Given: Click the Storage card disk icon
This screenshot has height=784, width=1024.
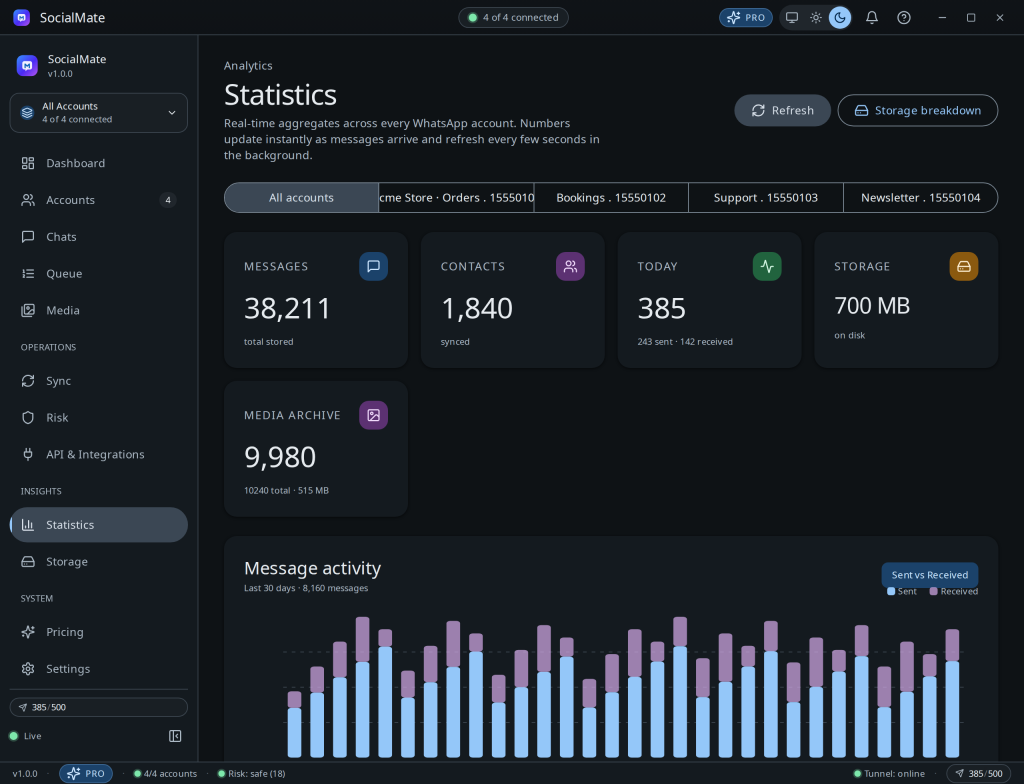Looking at the screenshot, I should coord(963,267).
